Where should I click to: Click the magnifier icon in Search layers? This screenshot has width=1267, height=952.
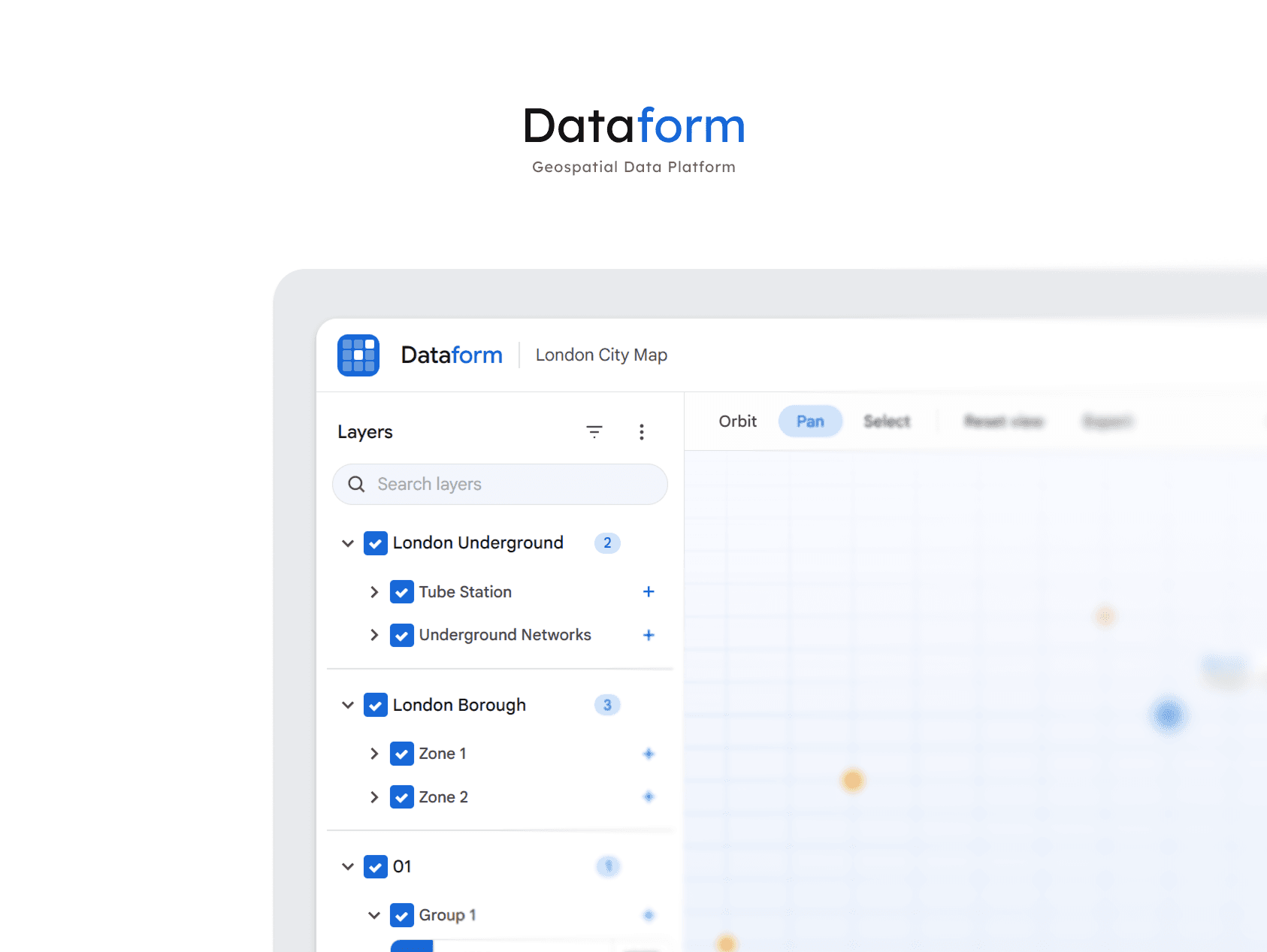pyautogui.click(x=356, y=485)
